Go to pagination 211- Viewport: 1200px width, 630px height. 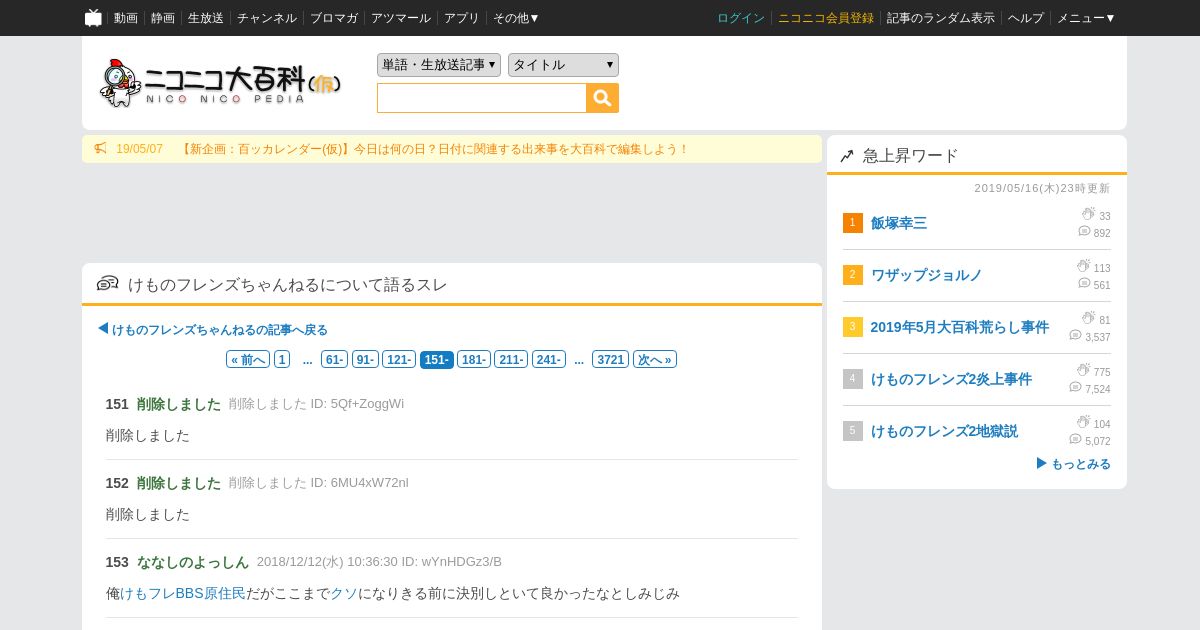(x=510, y=360)
